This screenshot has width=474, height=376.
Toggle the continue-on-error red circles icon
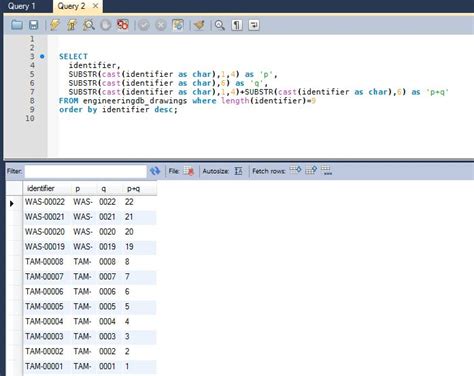[x=123, y=25]
